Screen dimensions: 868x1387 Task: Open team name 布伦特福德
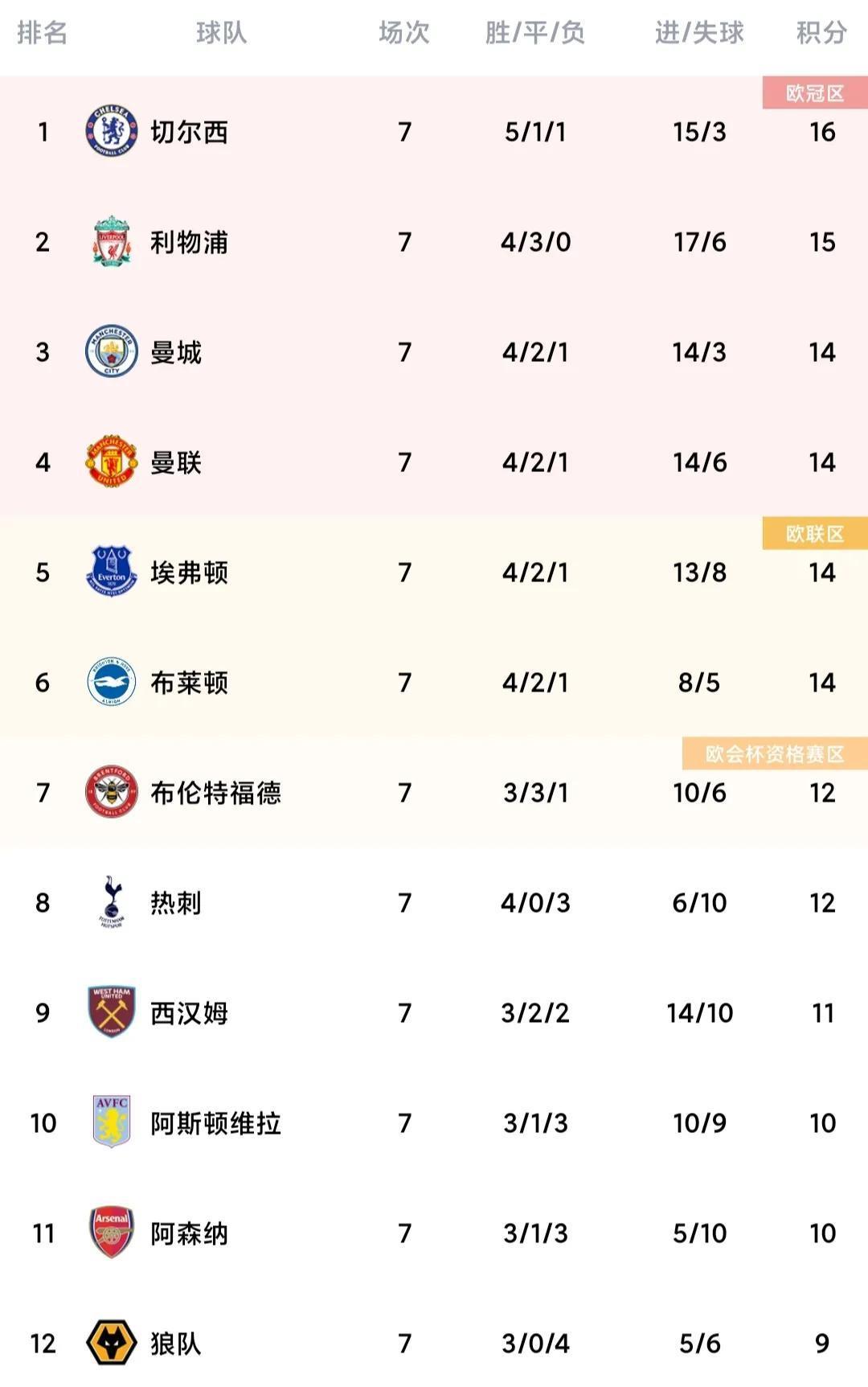click(x=216, y=793)
